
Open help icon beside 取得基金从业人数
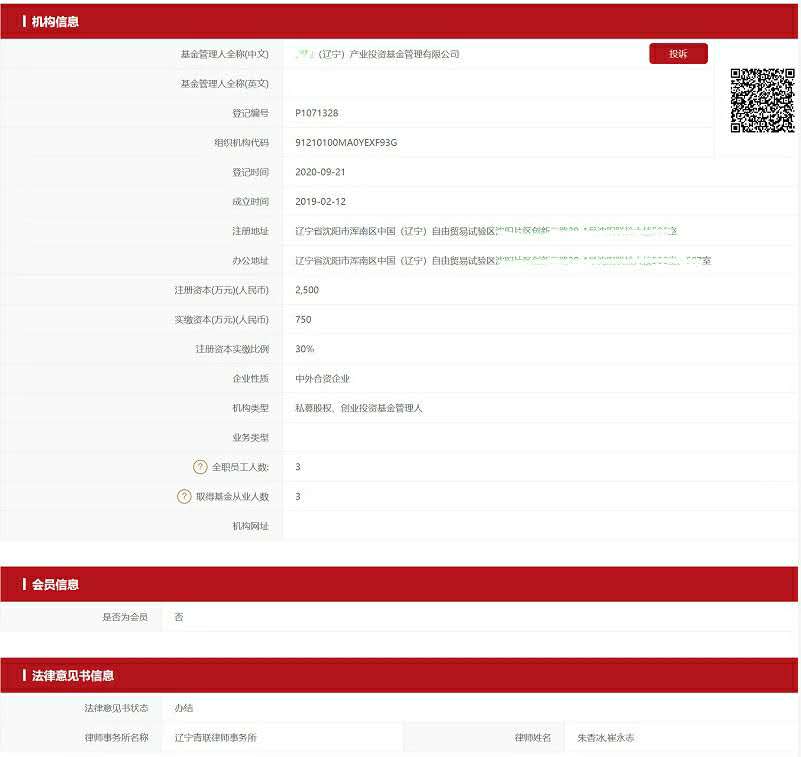coord(184,496)
